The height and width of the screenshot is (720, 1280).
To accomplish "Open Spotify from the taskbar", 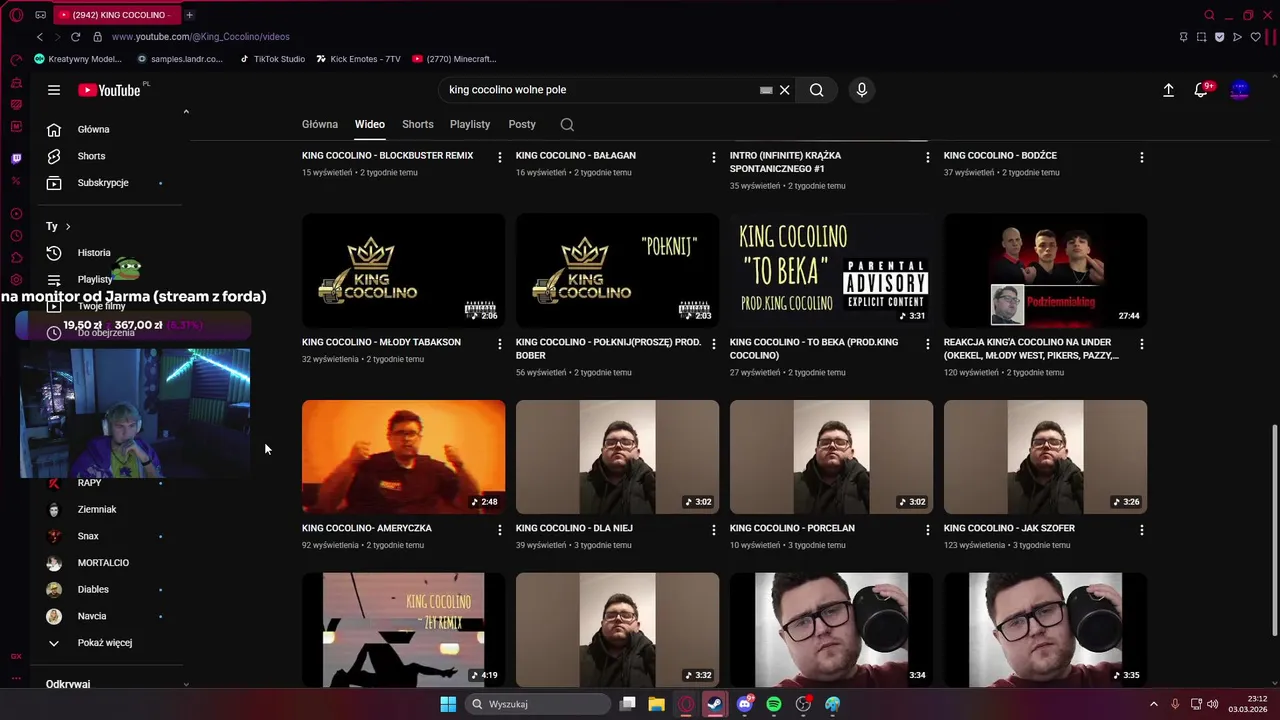I will [774, 704].
